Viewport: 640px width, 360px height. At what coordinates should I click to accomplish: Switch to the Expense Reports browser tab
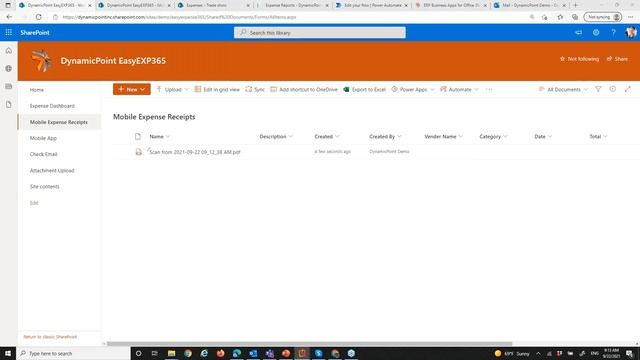[292, 5]
